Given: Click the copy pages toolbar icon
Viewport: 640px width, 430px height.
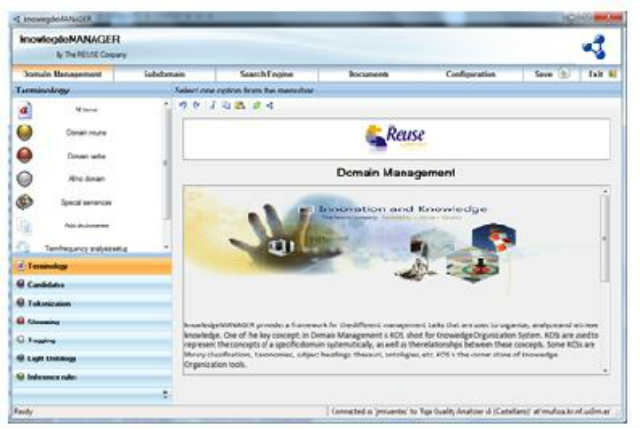Looking at the screenshot, I should [x=226, y=105].
